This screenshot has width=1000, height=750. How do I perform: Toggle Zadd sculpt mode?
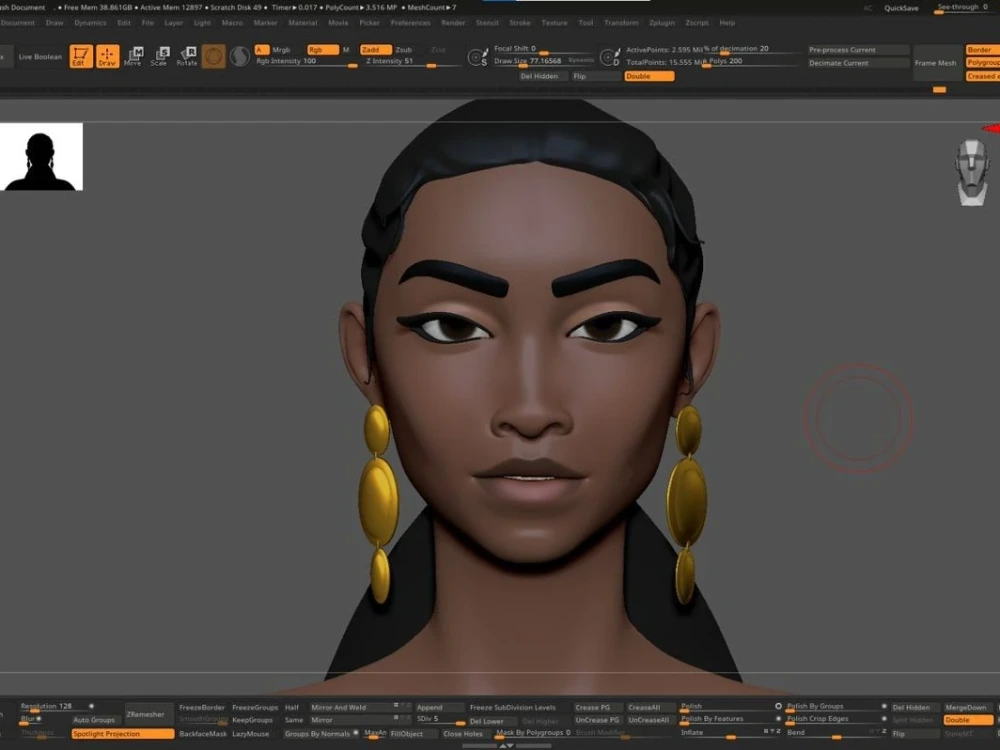click(376, 50)
